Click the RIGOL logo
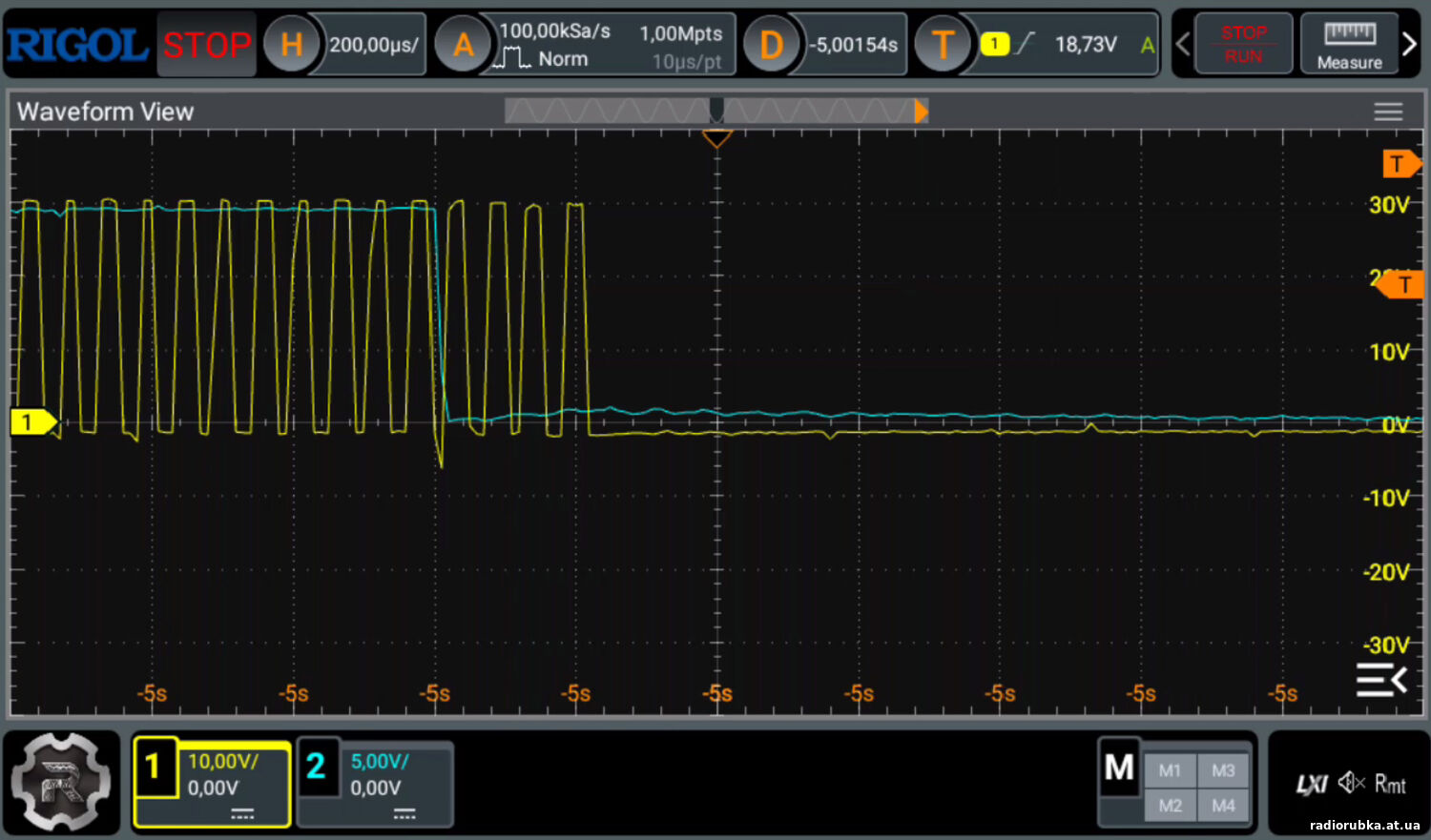The image size is (1431, 840). [x=78, y=45]
